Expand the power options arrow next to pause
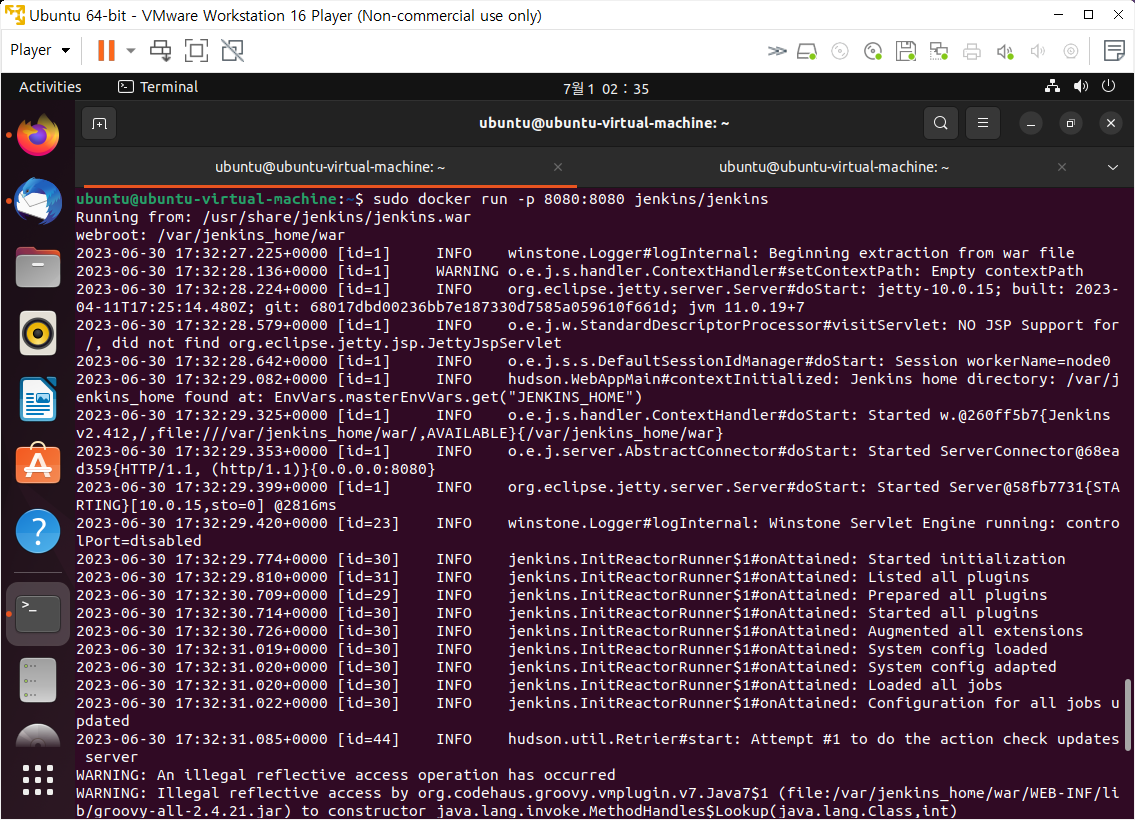 click(x=131, y=50)
